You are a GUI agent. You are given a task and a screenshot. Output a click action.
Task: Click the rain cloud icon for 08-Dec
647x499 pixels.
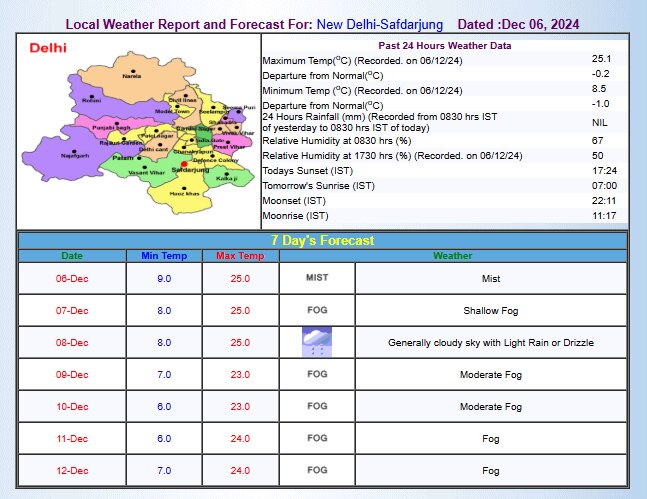pyautogui.click(x=316, y=342)
